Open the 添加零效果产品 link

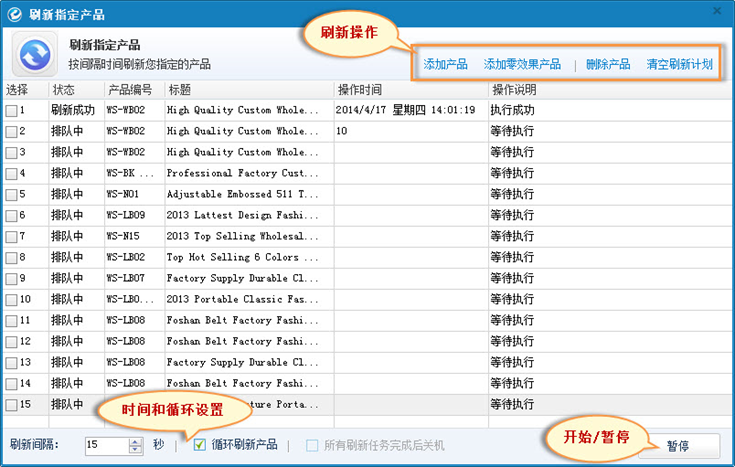point(522,64)
